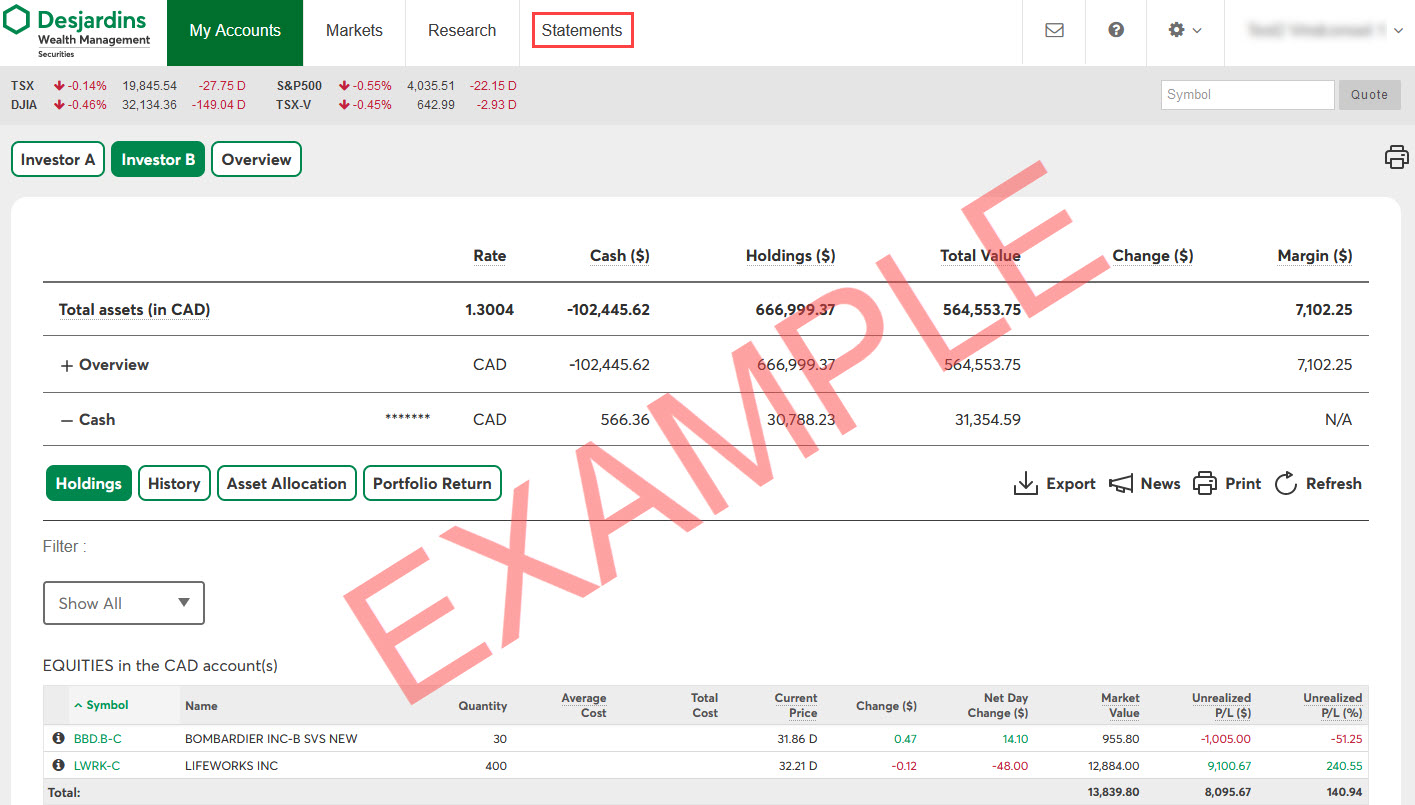Image resolution: width=1415 pixels, height=805 pixels.
Task: Click the Quote button
Action: 1369,94
